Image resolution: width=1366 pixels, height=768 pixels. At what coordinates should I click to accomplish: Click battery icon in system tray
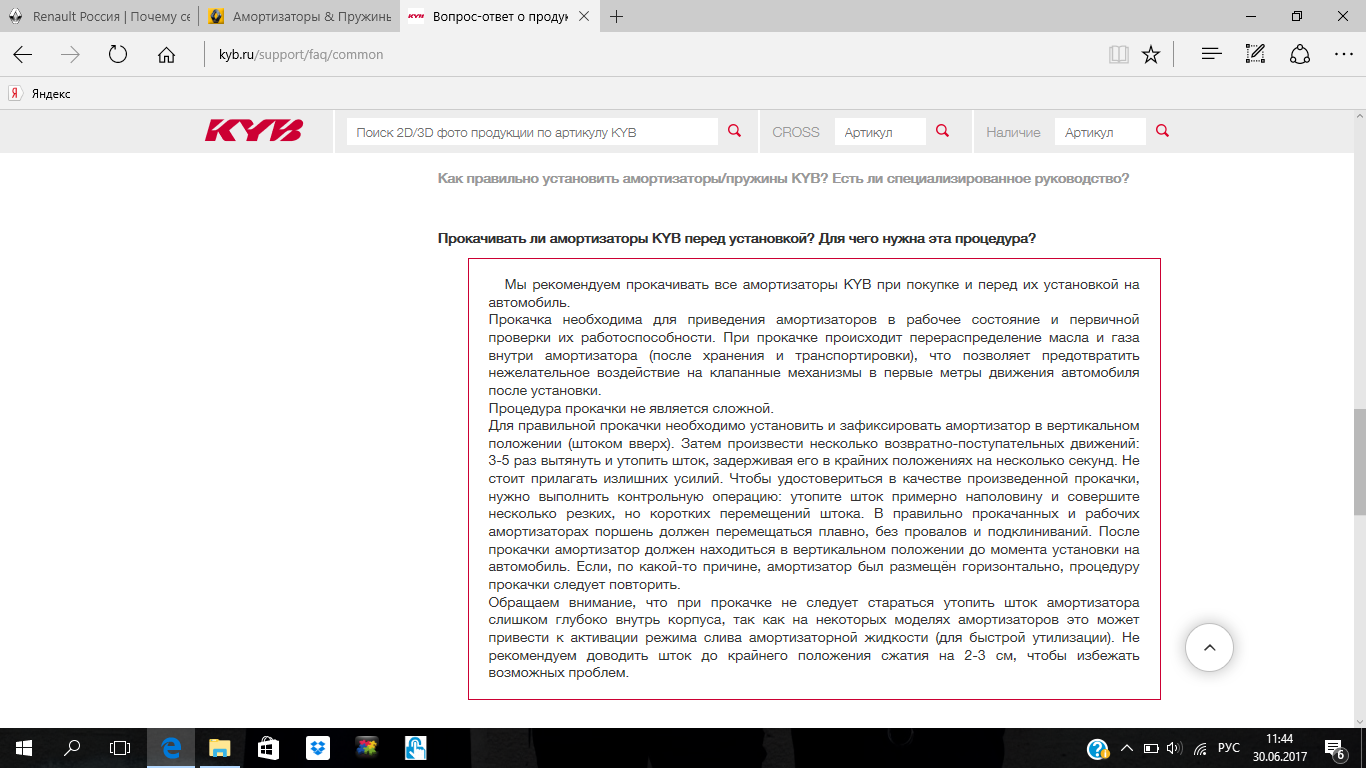(1151, 748)
